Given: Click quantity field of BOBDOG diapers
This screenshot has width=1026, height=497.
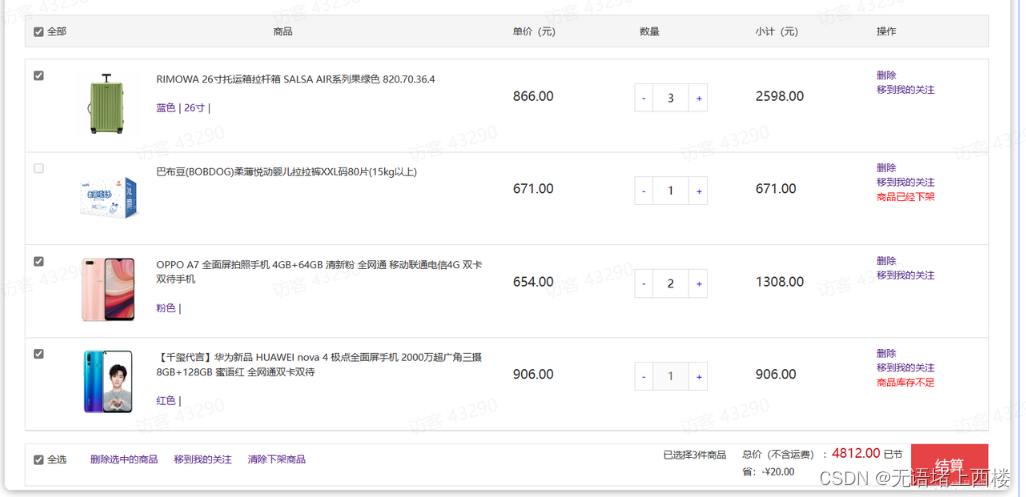Looking at the screenshot, I should coord(671,191).
